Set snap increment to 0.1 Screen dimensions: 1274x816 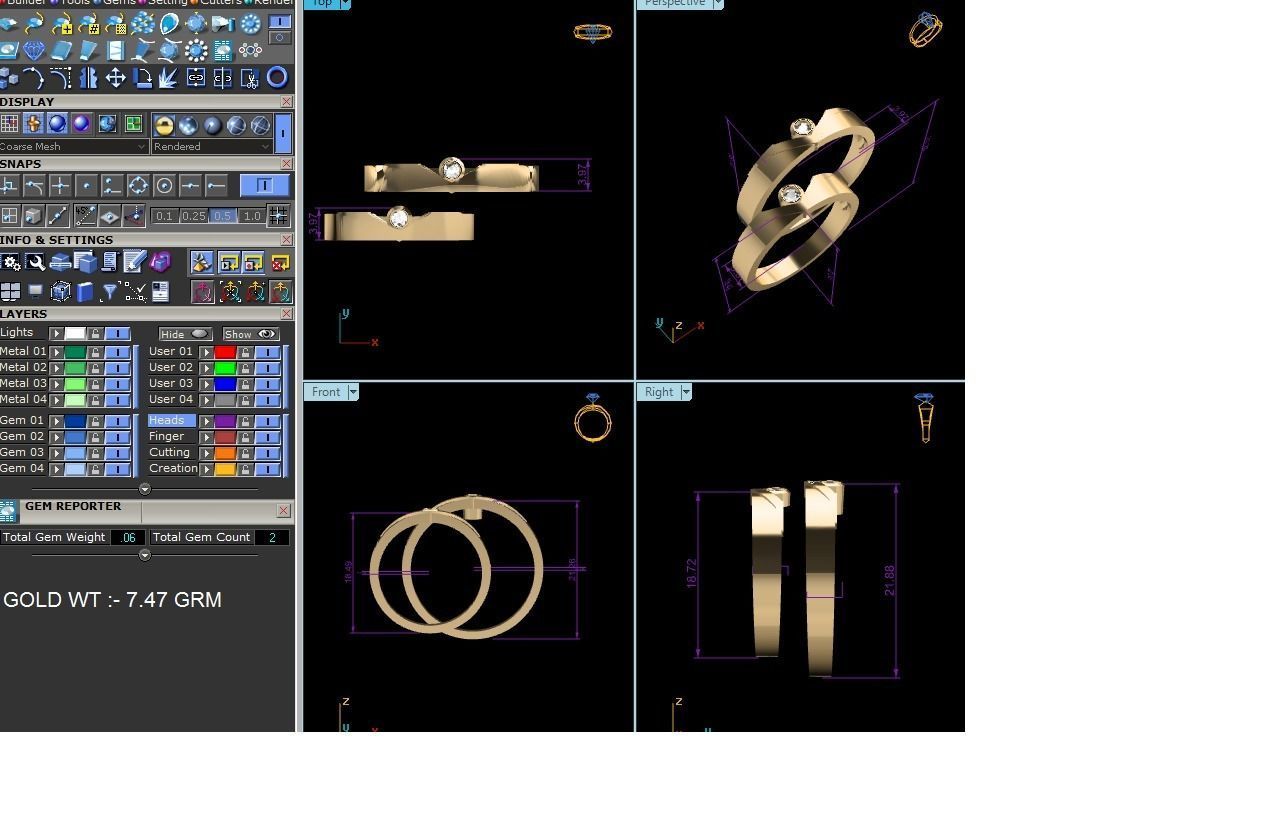[164, 216]
